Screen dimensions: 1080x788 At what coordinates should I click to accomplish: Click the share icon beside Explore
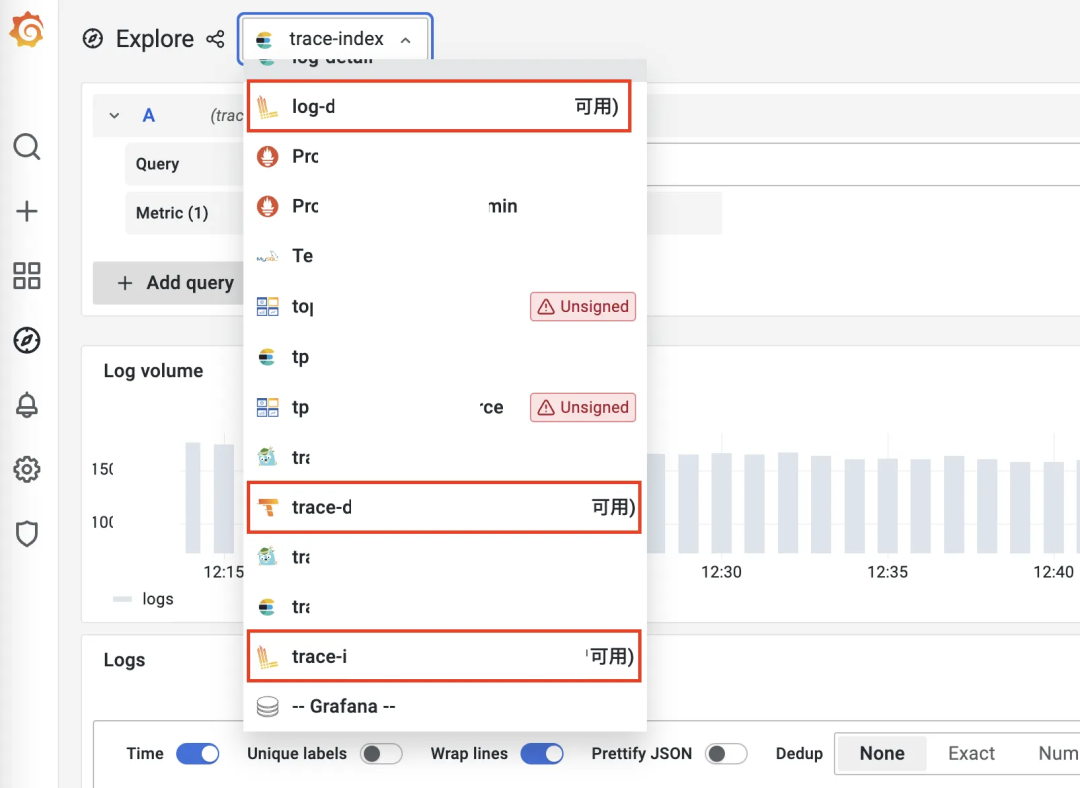(x=216, y=39)
